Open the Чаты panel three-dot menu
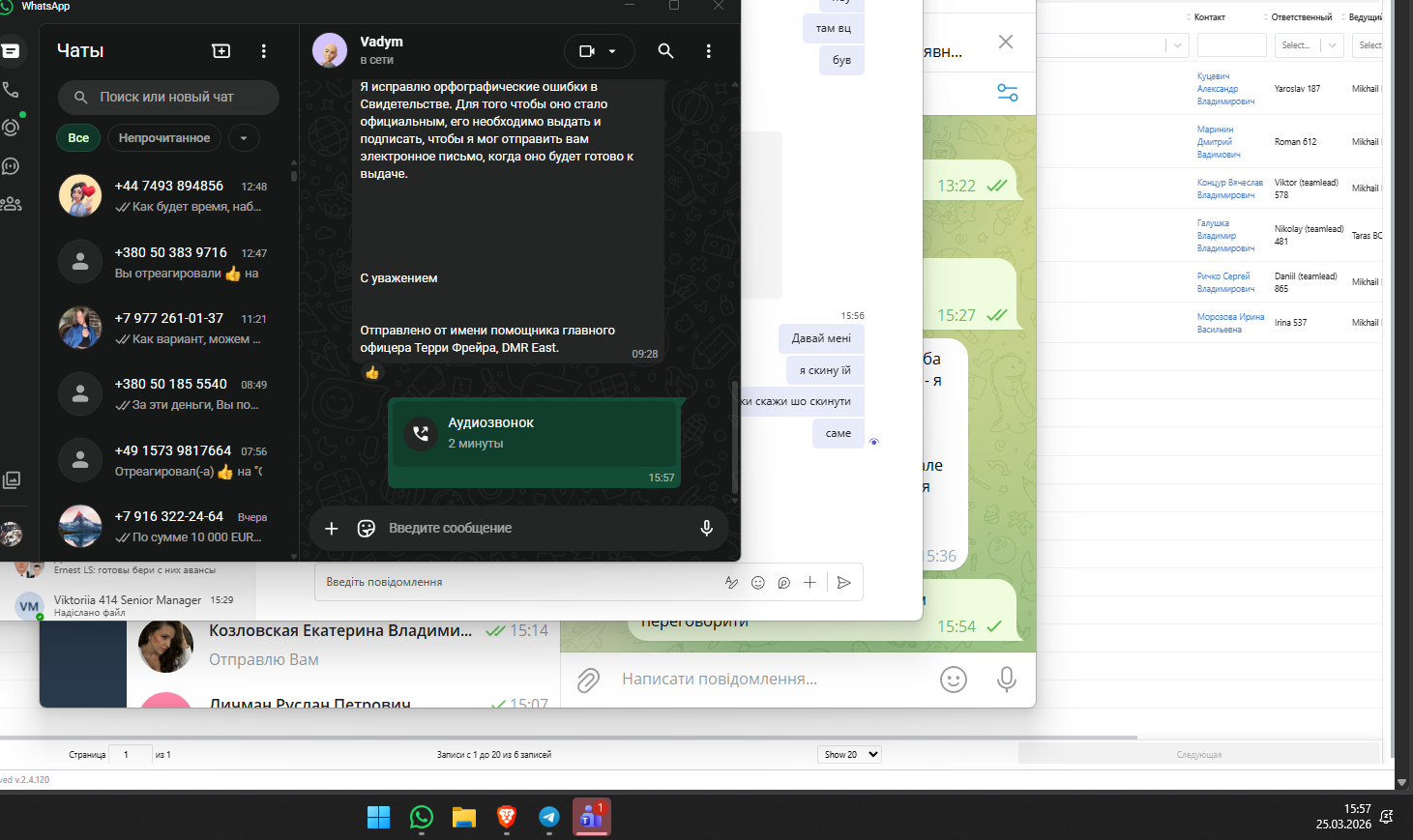This screenshot has width=1413, height=840. click(x=264, y=51)
